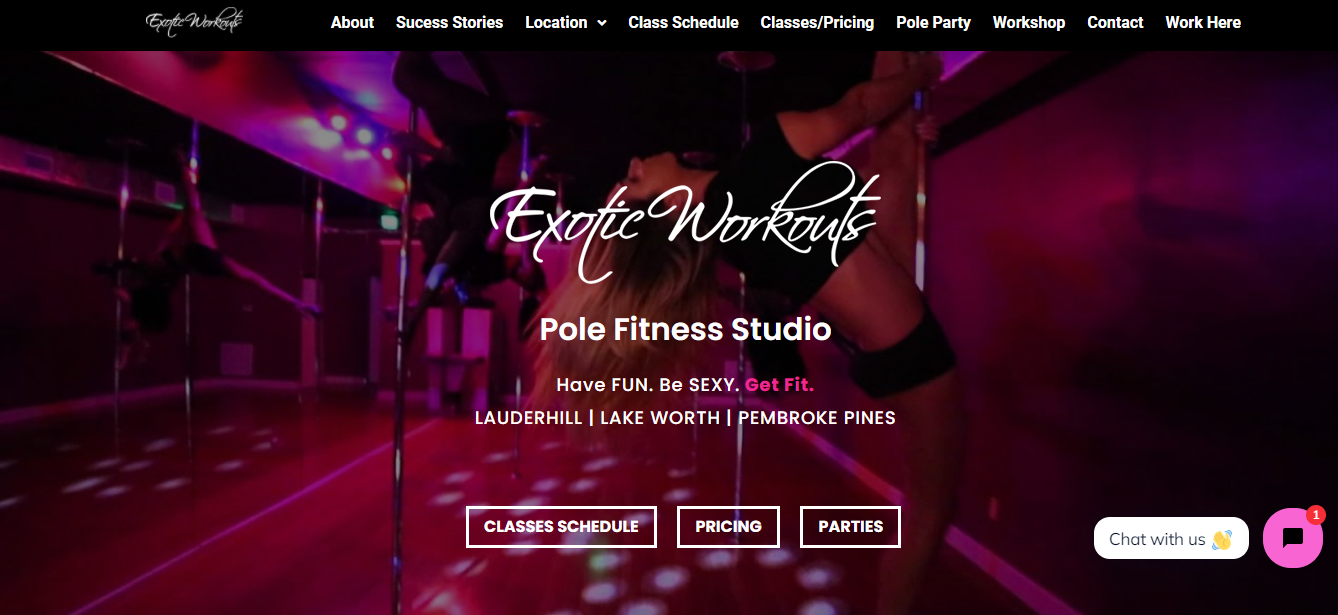Click the pink 'Get Fit.' text
1338x615 pixels.
(780, 384)
